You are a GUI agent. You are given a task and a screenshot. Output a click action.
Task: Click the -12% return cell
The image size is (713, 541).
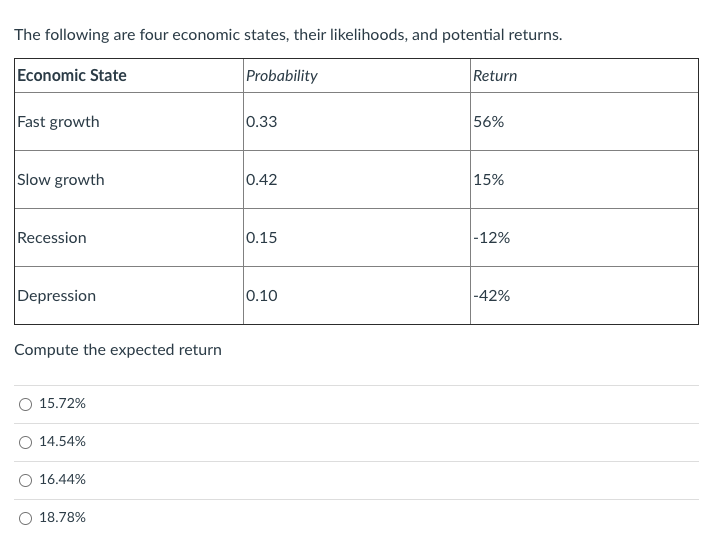[x=492, y=238]
